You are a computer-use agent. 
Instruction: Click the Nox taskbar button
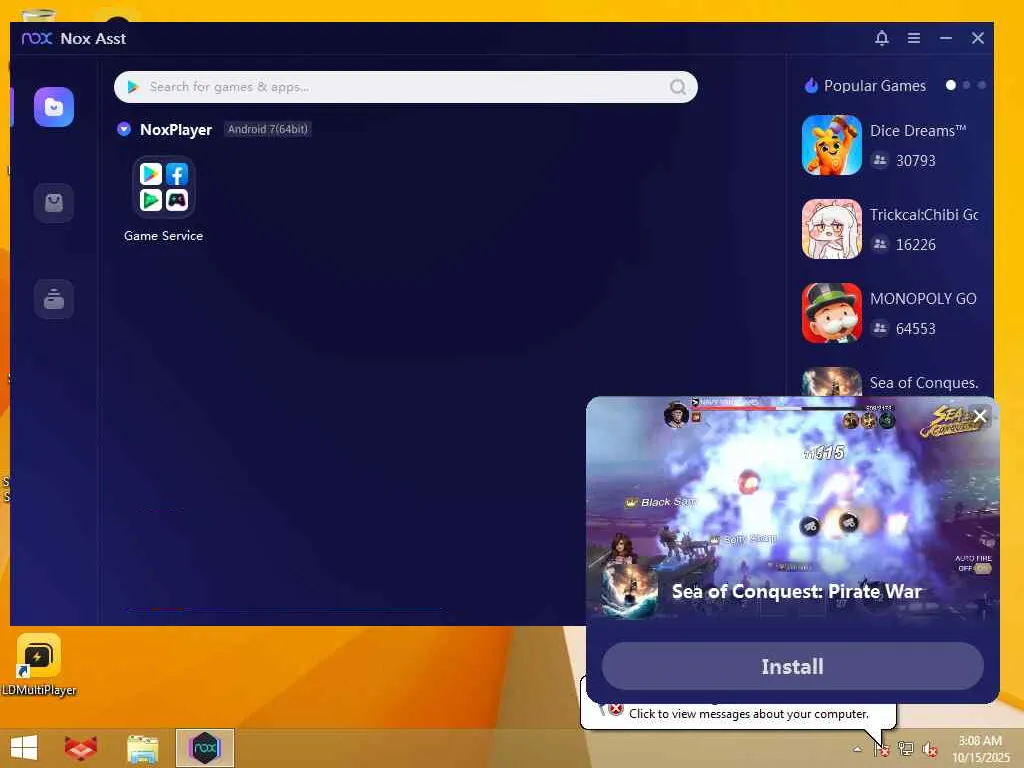click(x=204, y=748)
